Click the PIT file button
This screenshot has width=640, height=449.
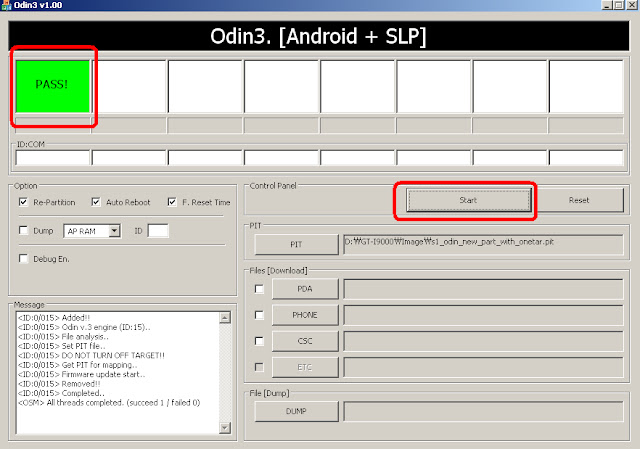(296, 244)
